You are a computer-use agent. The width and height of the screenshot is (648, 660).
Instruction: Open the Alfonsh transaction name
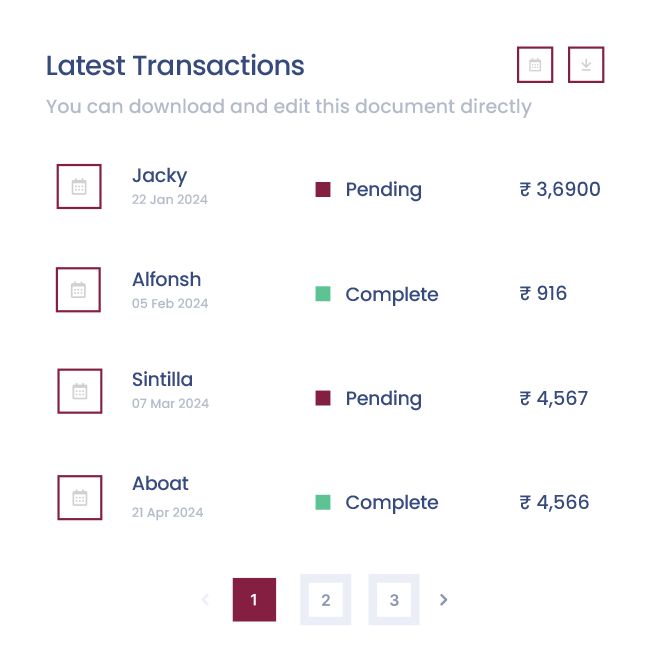point(166,280)
